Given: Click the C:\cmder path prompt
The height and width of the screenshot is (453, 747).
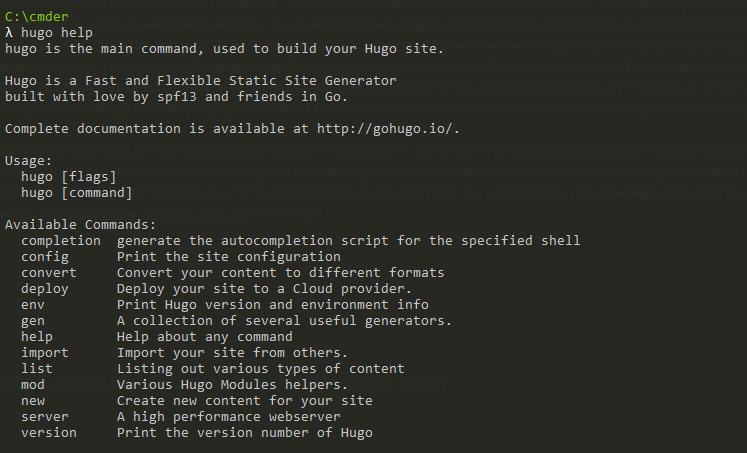Looking at the screenshot, I should (x=33, y=16).
